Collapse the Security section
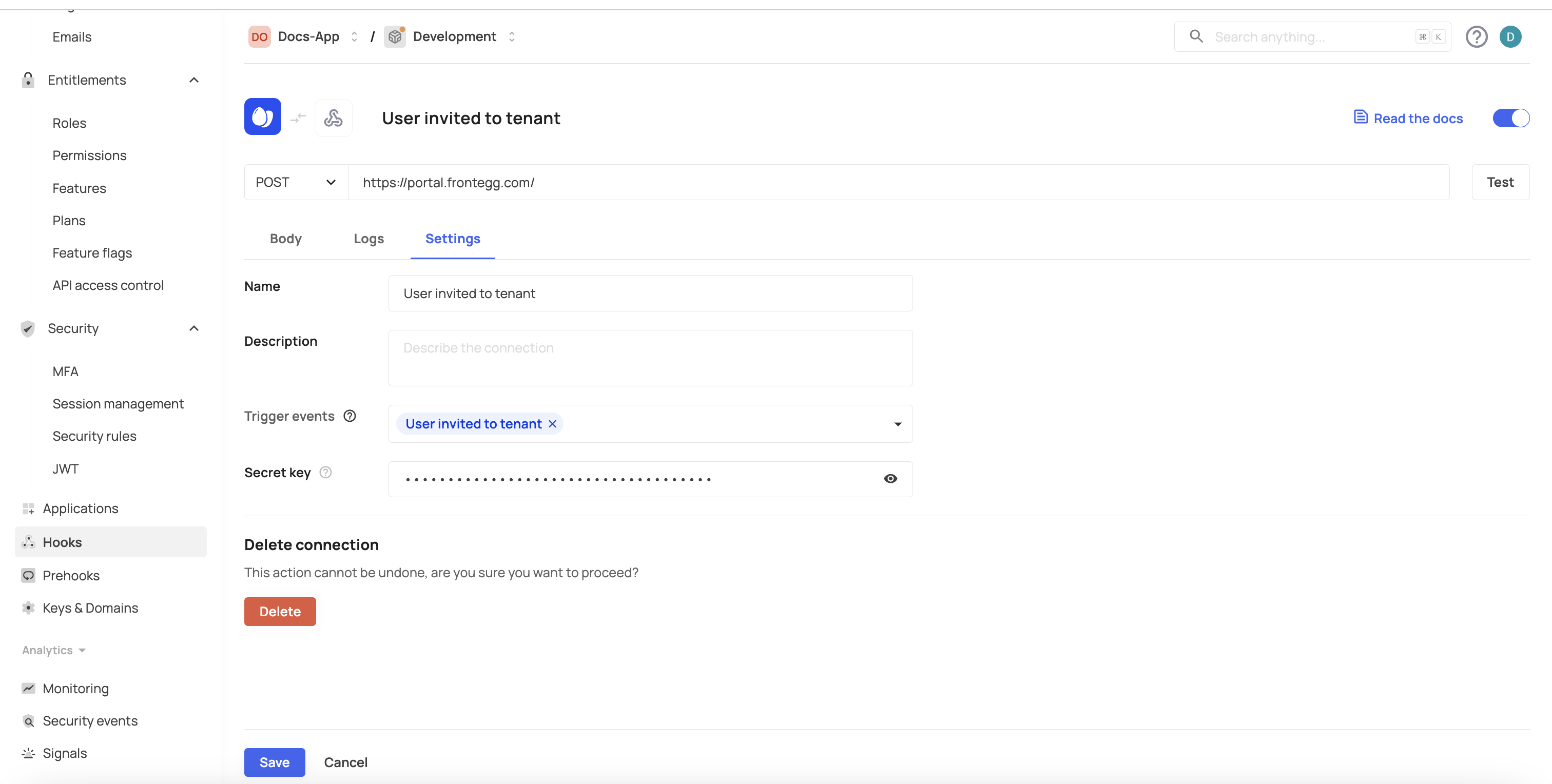 point(194,328)
